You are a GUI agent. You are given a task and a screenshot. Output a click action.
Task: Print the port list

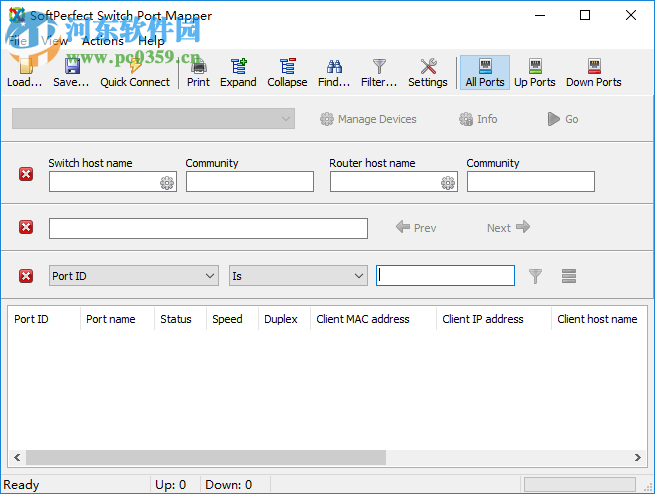tap(198, 73)
